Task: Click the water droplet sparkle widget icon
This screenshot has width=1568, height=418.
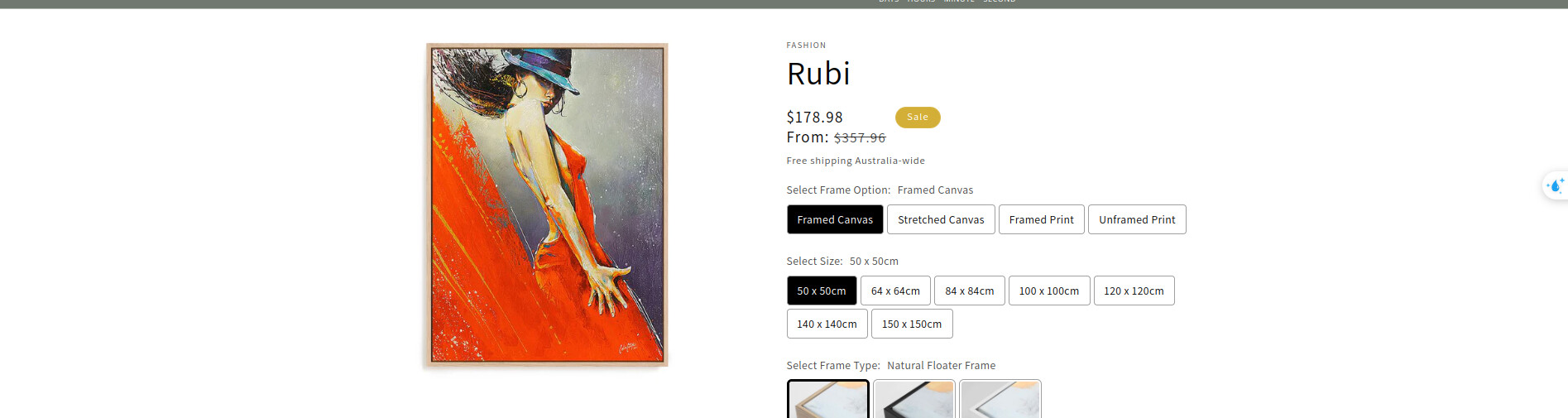Action: pyautogui.click(x=1556, y=185)
